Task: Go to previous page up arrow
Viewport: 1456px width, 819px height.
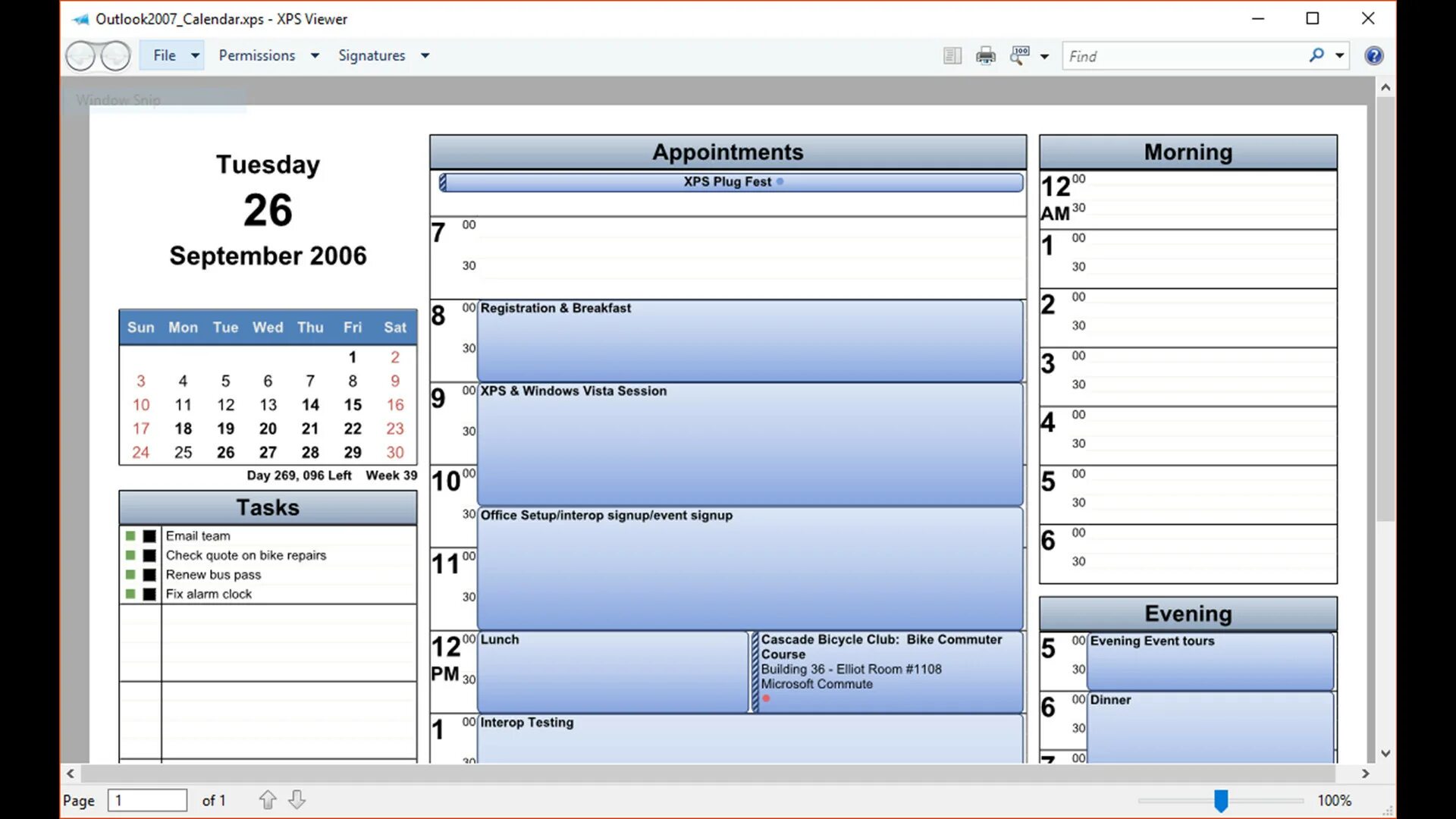Action: [x=268, y=800]
